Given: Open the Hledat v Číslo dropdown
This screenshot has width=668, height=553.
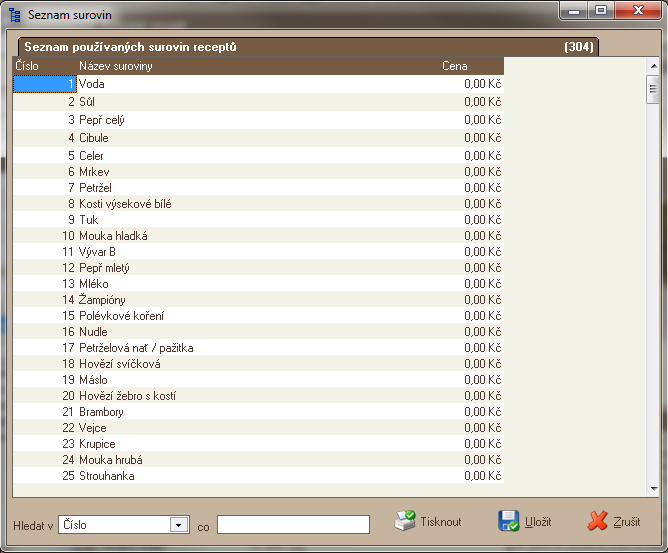Looking at the screenshot, I should [x=179, y=524].
